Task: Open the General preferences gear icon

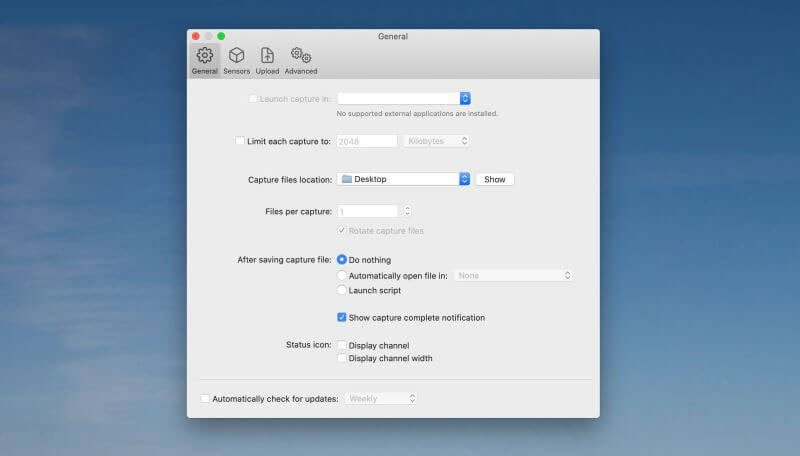Action: tap(205, 55)
